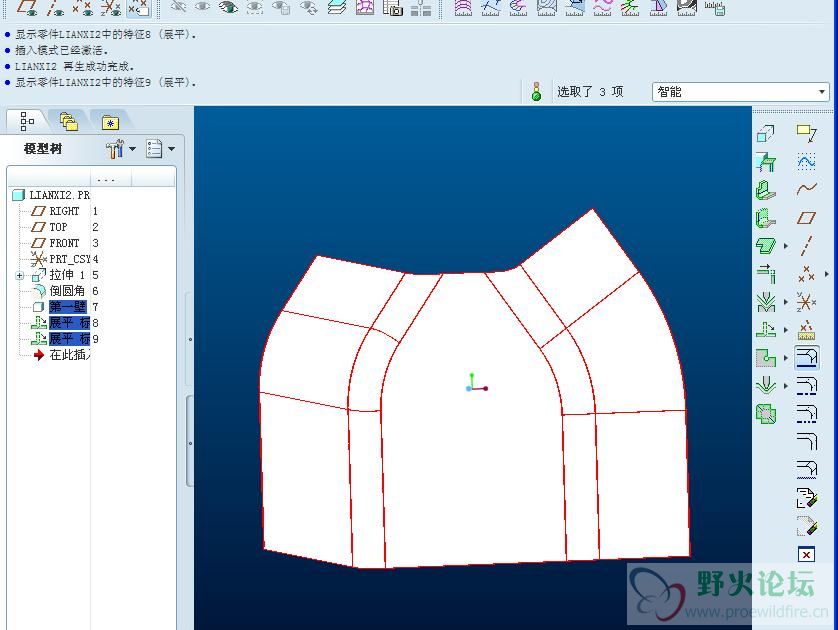Toggle the highlighted points-with-box display button
This screenshot has height=630, width=838.
(138, 7)
